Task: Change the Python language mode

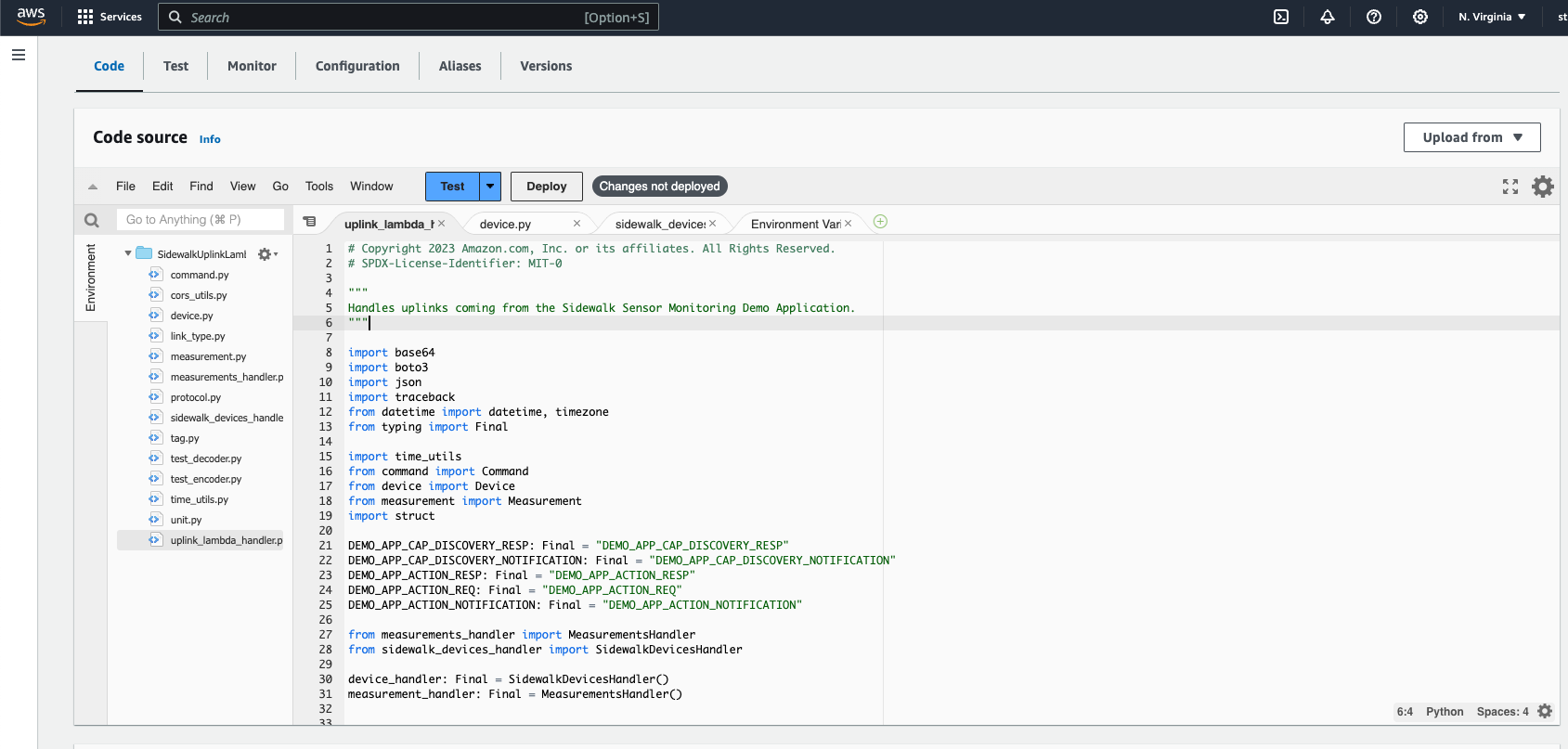Action: (1445, 712)
